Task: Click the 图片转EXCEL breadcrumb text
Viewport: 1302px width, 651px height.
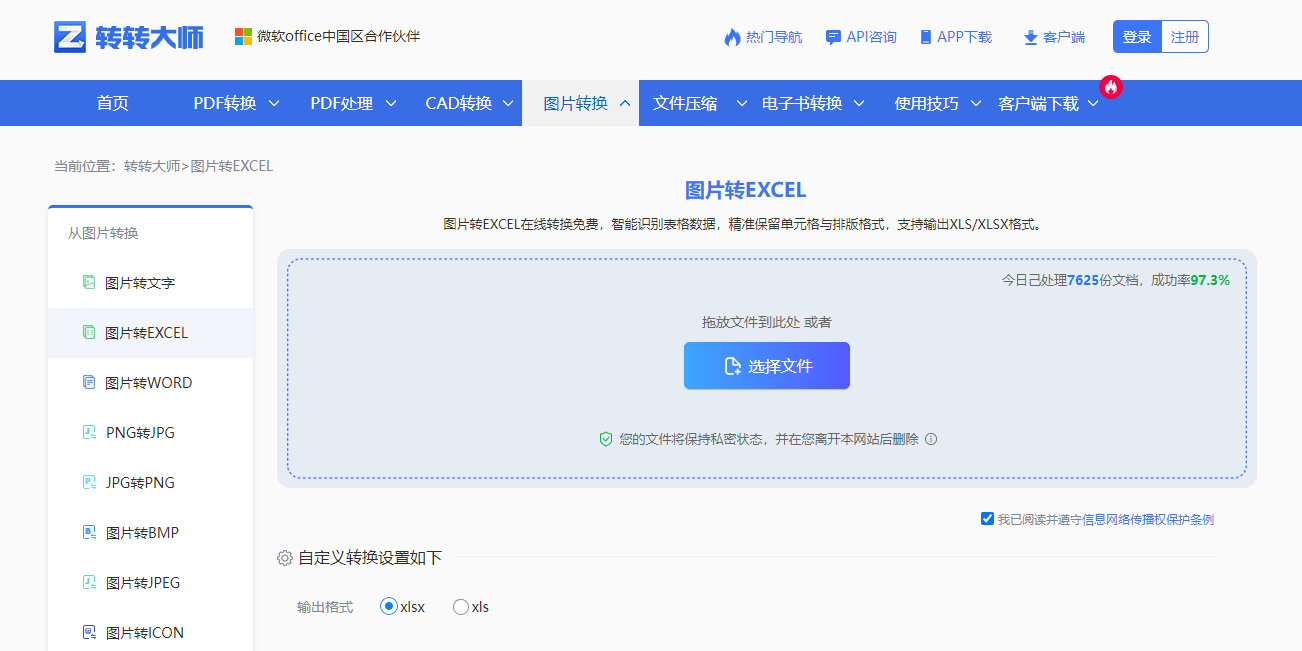Action: point(232,166)
